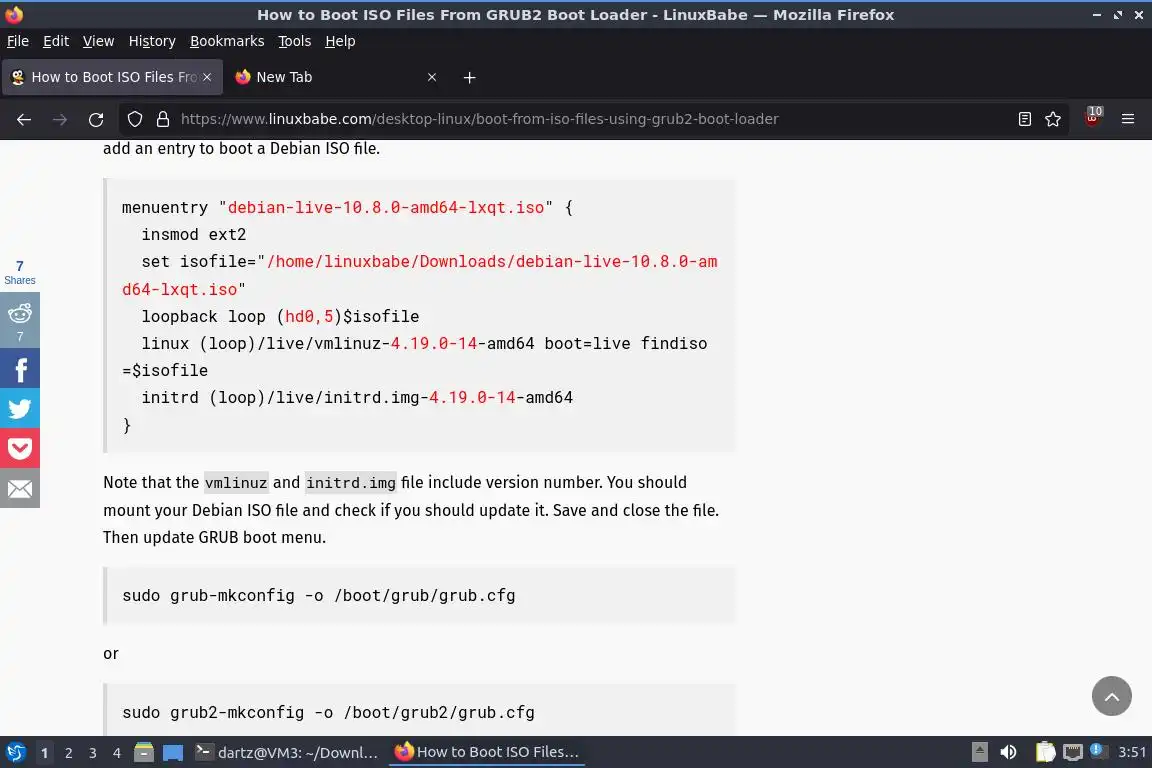Viewport: 1152px width, 768px height.
Task: Close the How to Boot ISO tab
Action: 207,77
